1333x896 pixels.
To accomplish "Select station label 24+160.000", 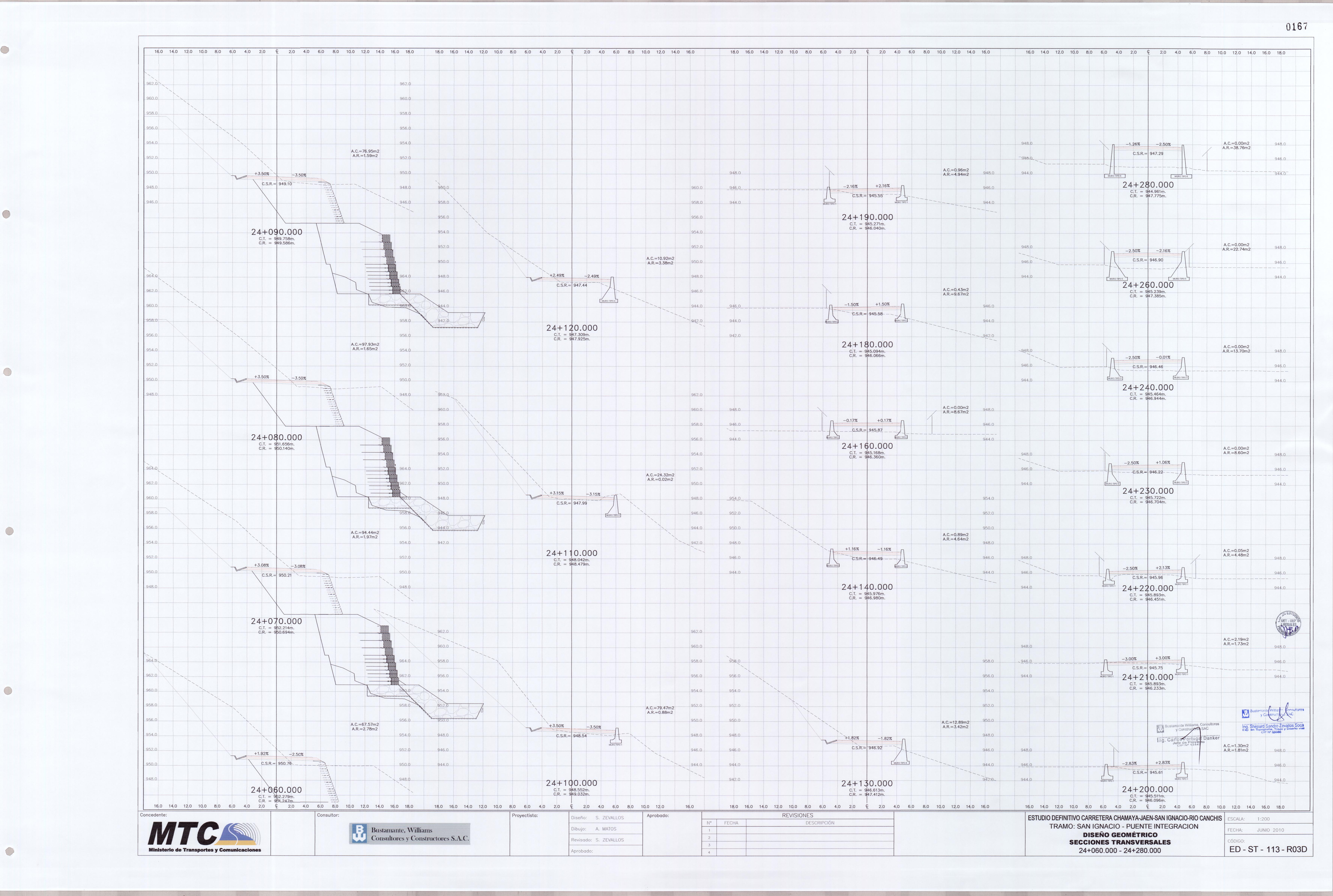I will (x=867, y=446).
